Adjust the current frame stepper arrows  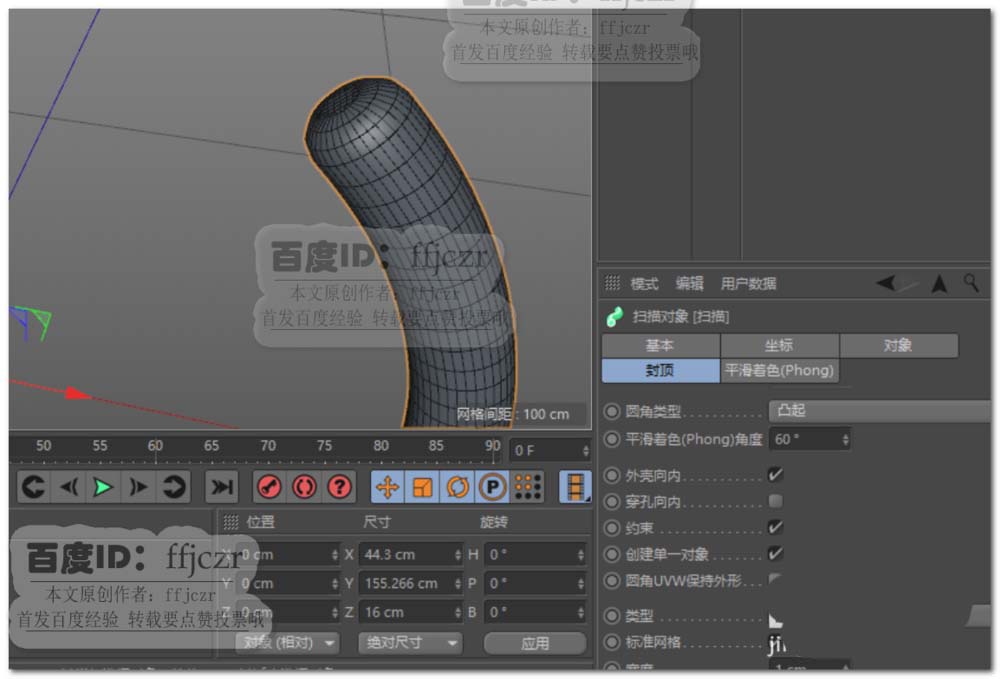[585, 450]
